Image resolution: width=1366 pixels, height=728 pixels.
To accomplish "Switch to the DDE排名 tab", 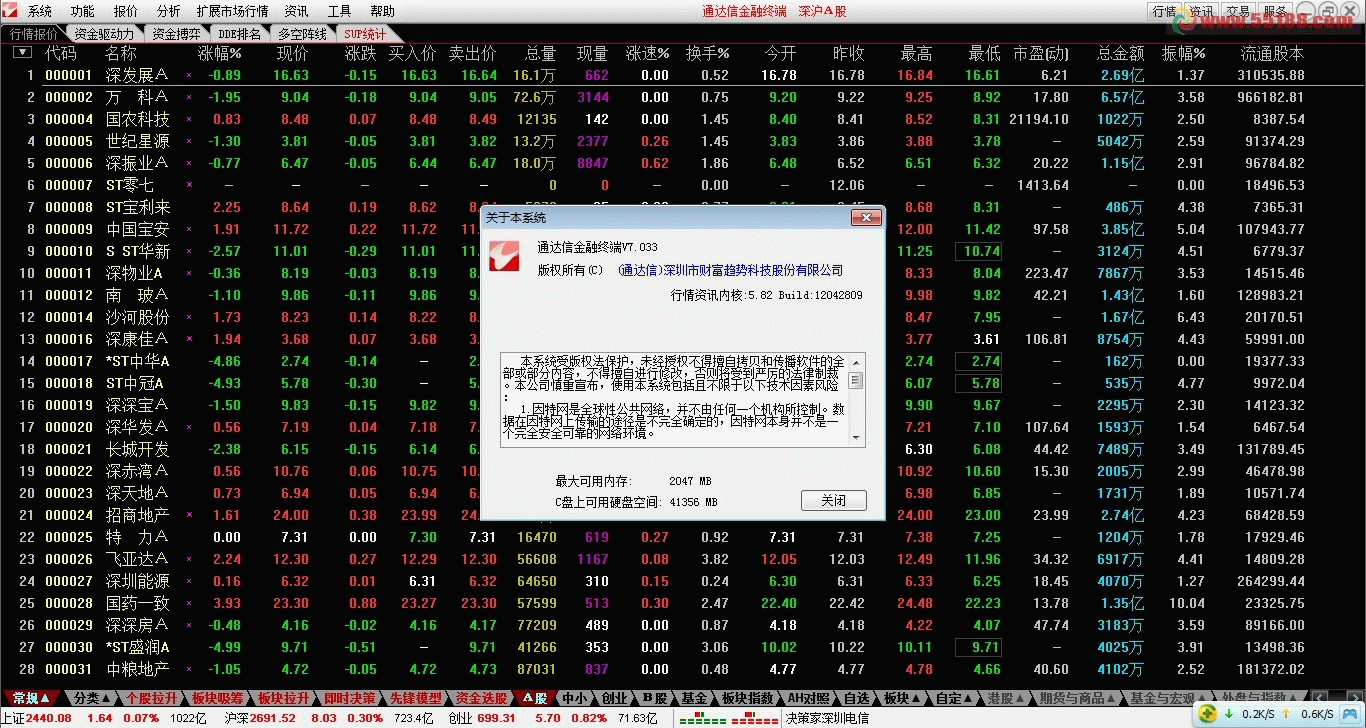I will (238, 33).
